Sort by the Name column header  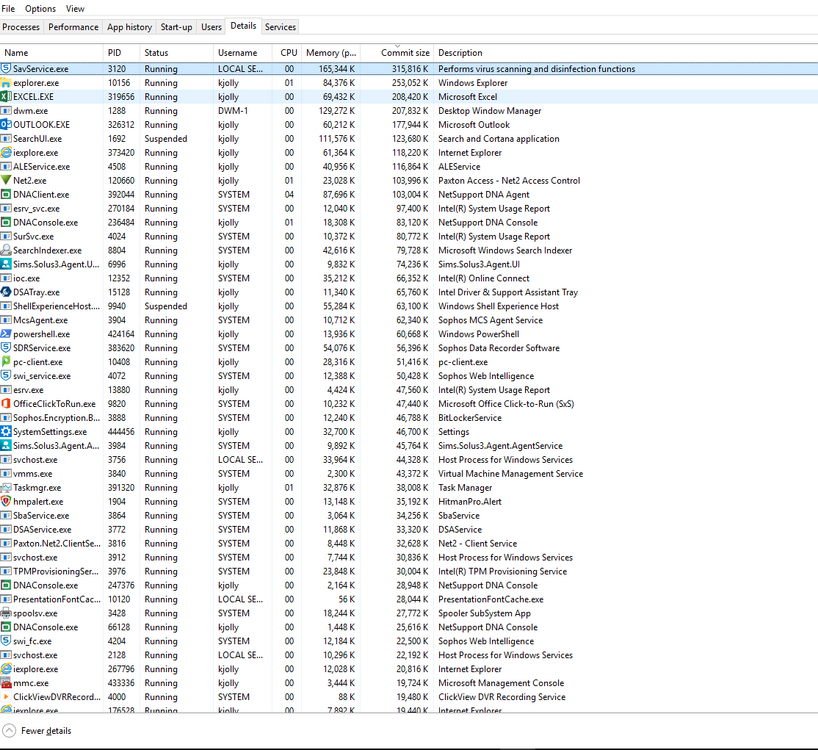click(x=52, y=53)
